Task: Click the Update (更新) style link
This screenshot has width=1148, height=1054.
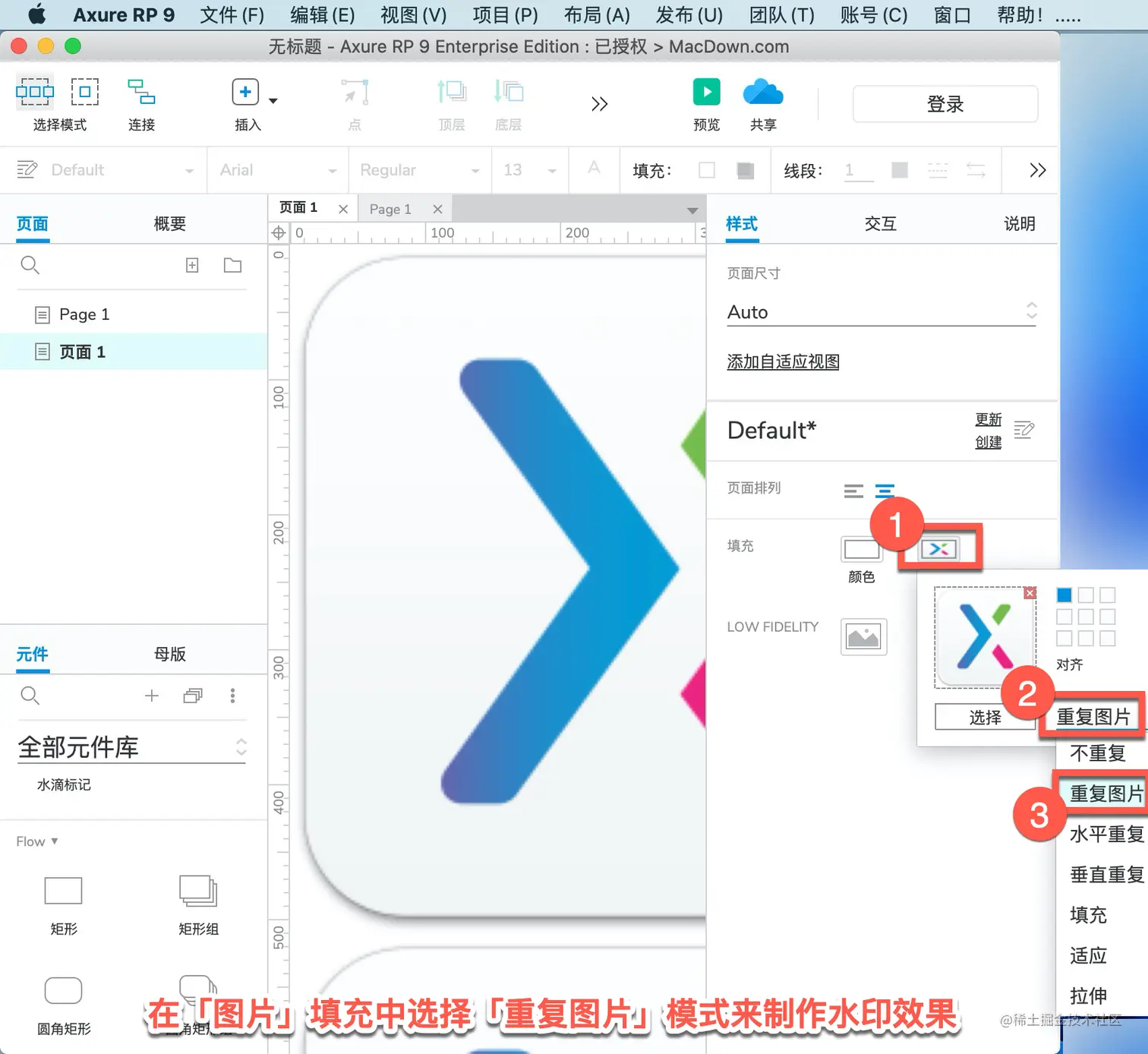Action: tap(989, 419)
